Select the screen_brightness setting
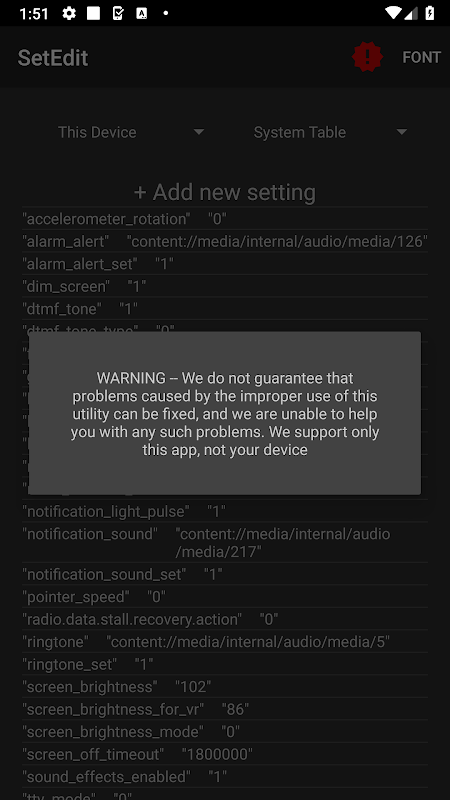 pyautogui.click(x=224, y=686)
